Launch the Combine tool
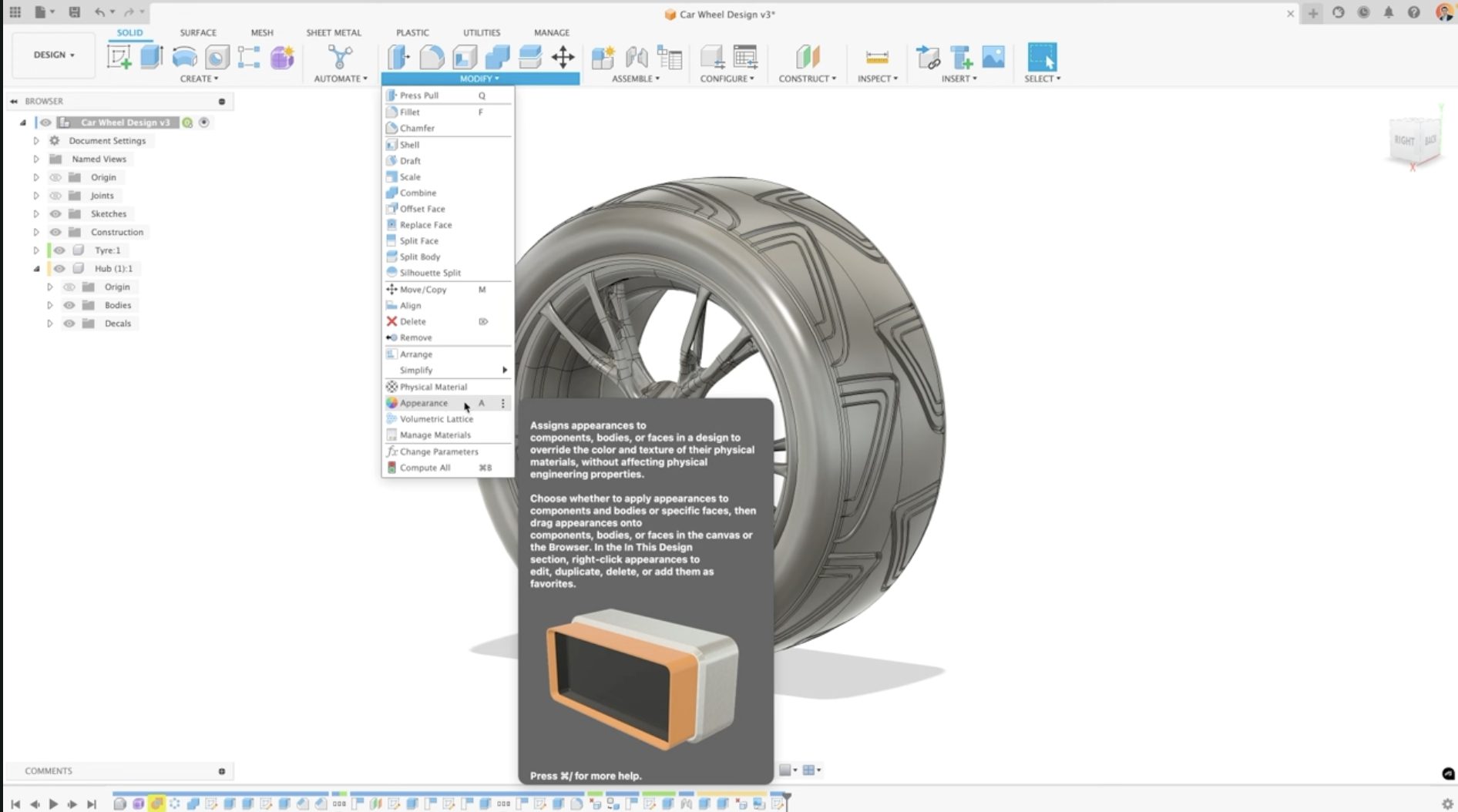Image resolution: width=1458 pixels, height=812 pixels. (x=417, y=193)
